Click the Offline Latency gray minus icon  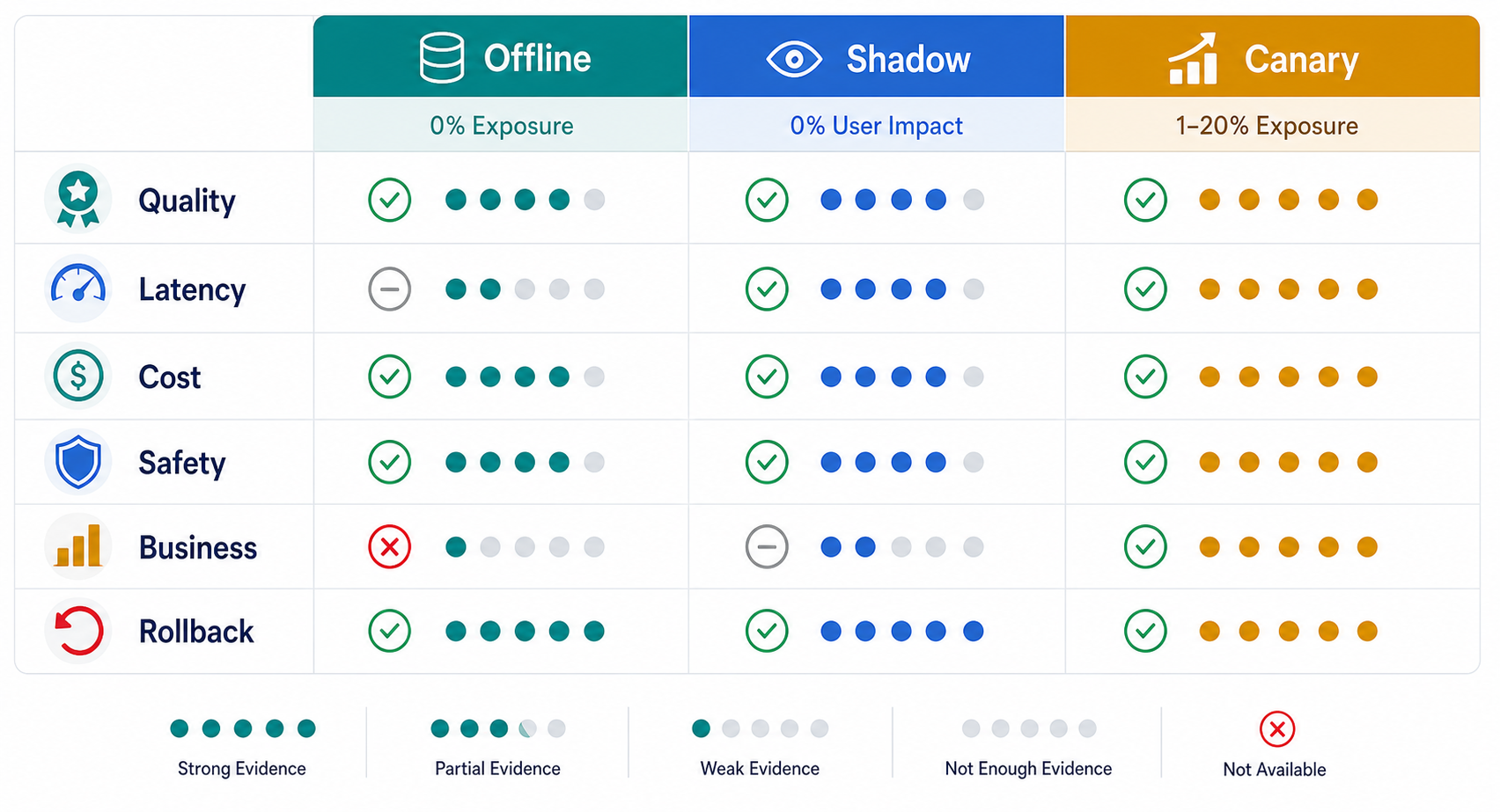389,289
